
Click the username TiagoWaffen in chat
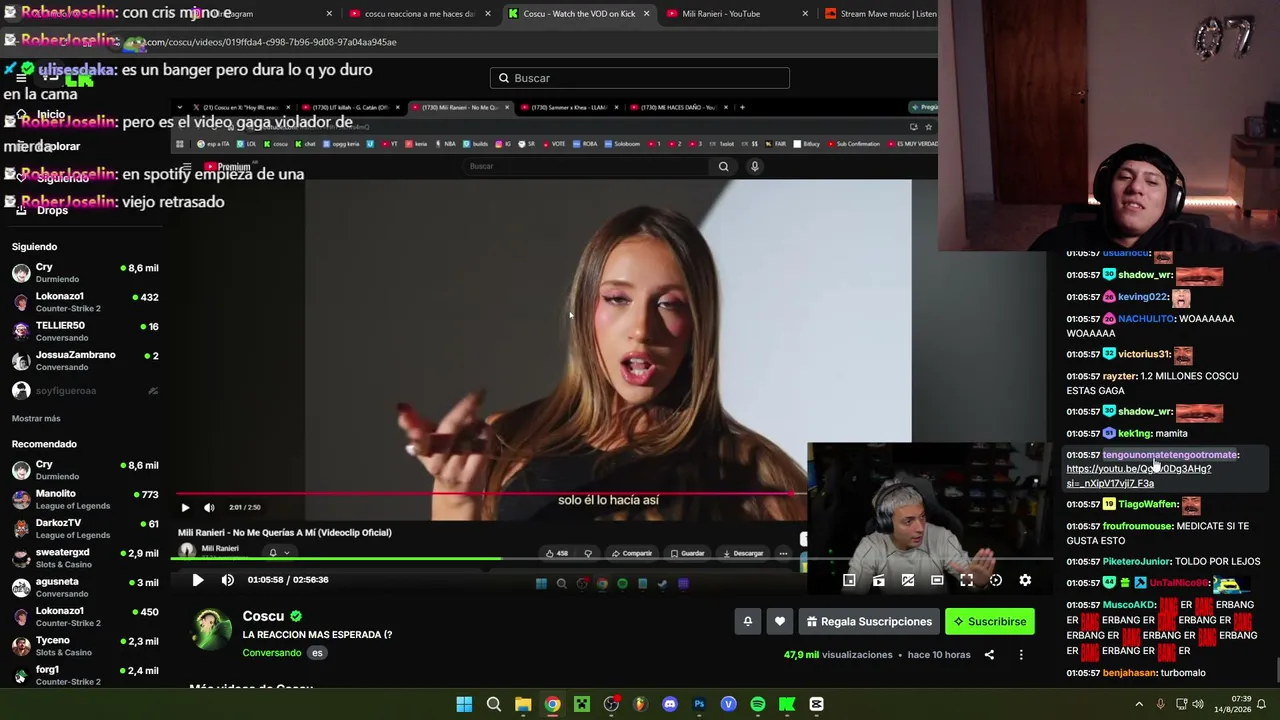coord(1148,505)
